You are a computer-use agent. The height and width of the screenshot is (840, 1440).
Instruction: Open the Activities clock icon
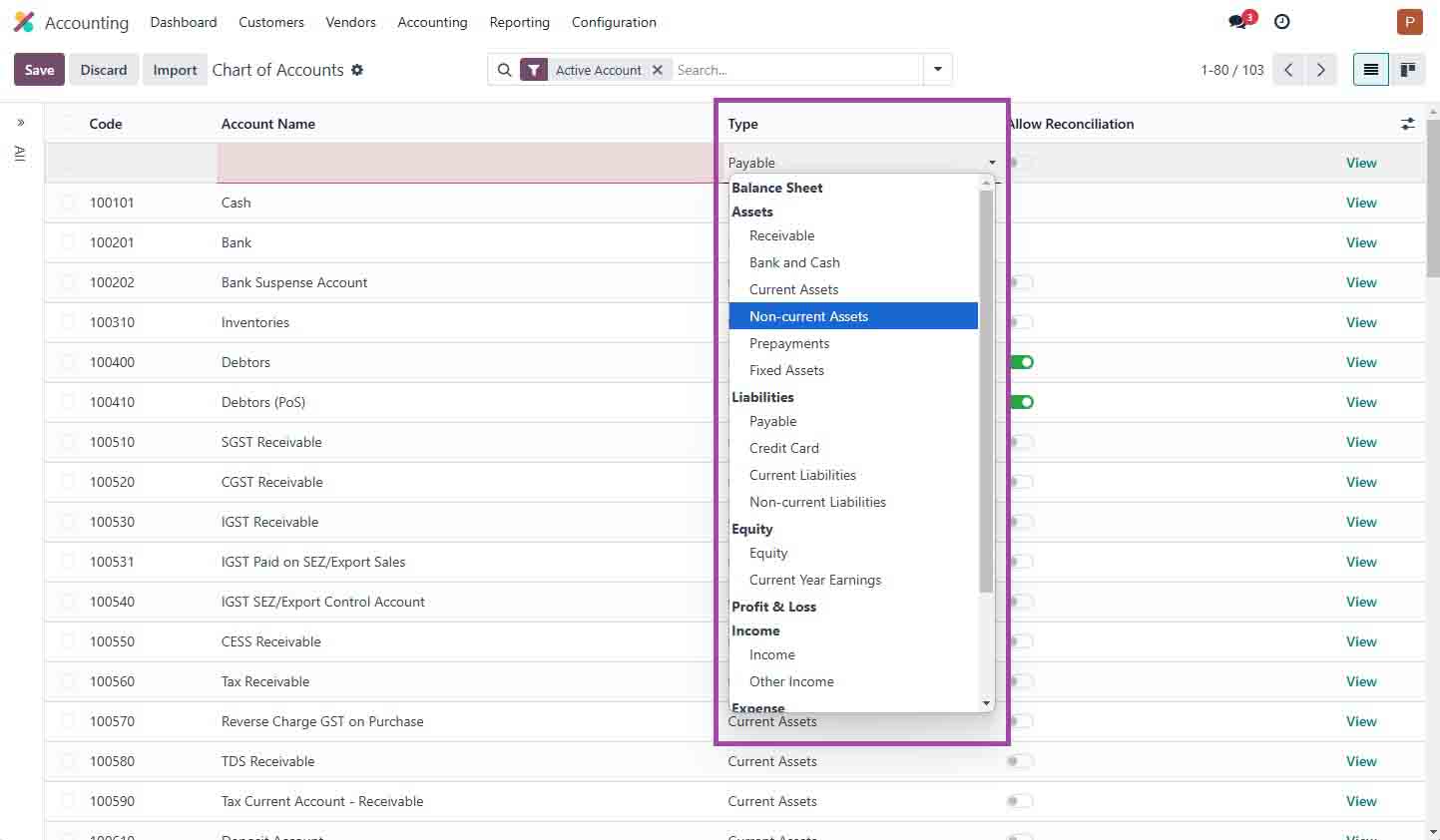(1281, 21)
